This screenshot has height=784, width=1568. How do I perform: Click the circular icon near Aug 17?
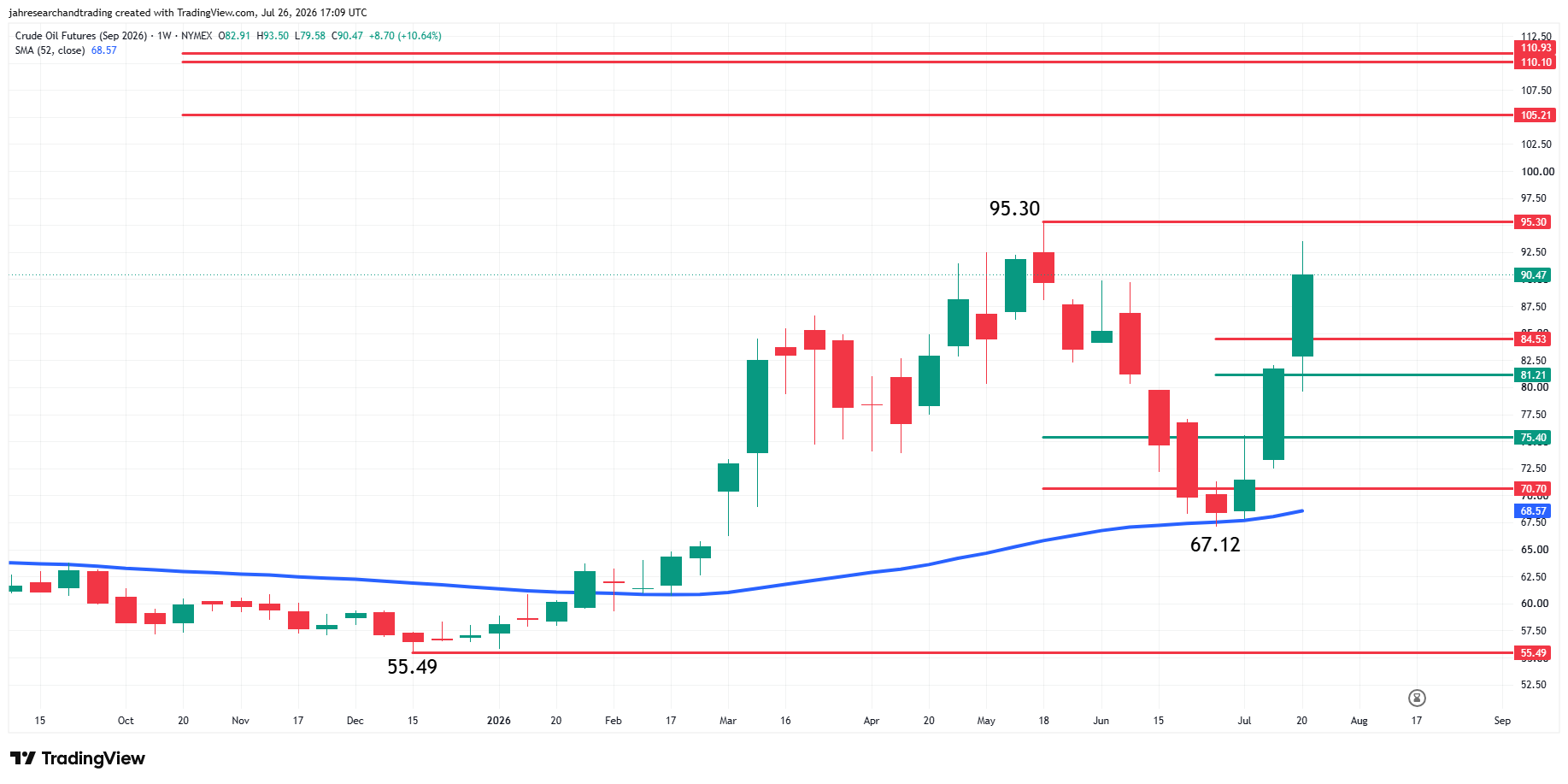click(1417, 699)
